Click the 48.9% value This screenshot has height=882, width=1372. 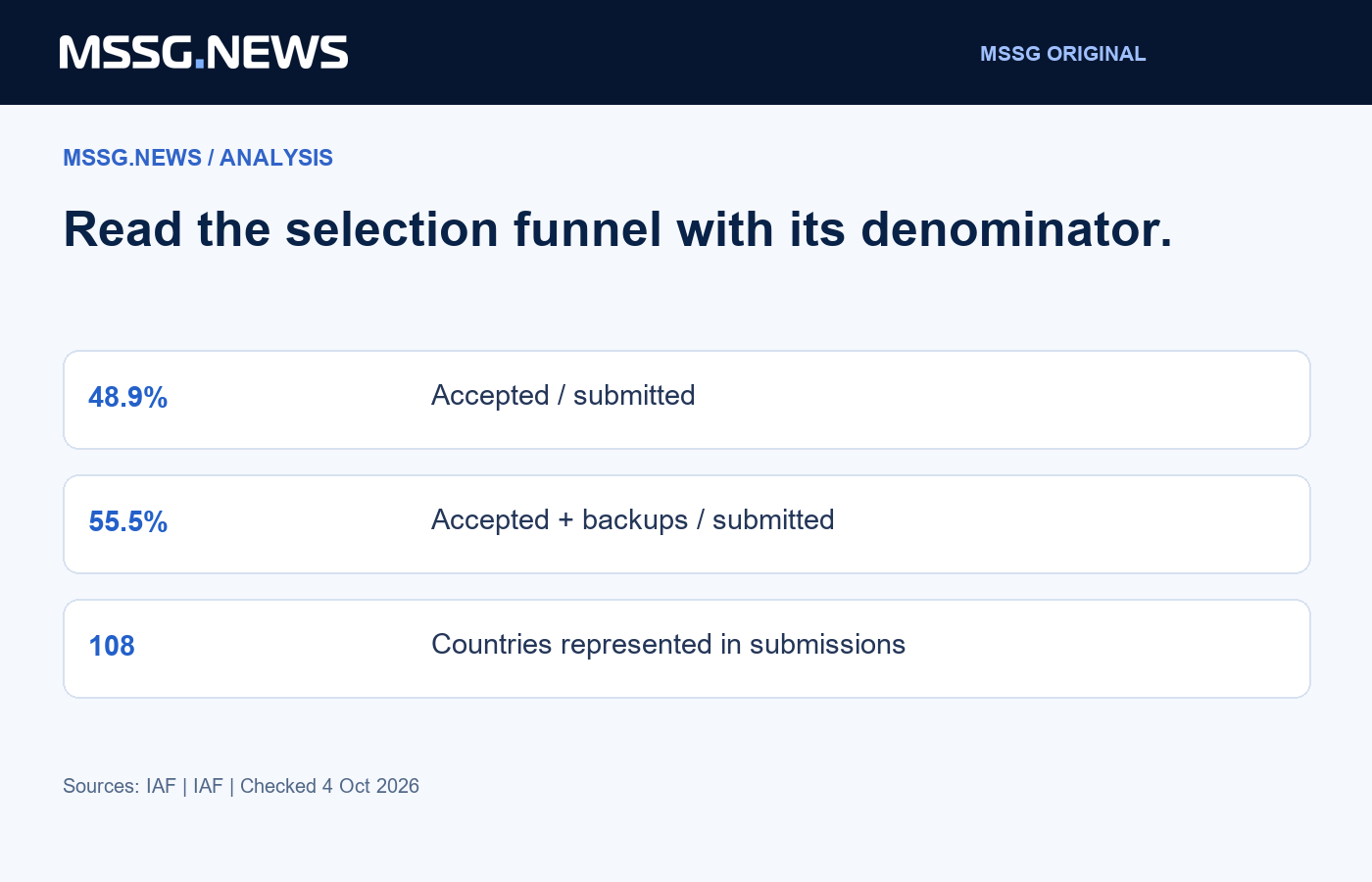coord(127,397)
